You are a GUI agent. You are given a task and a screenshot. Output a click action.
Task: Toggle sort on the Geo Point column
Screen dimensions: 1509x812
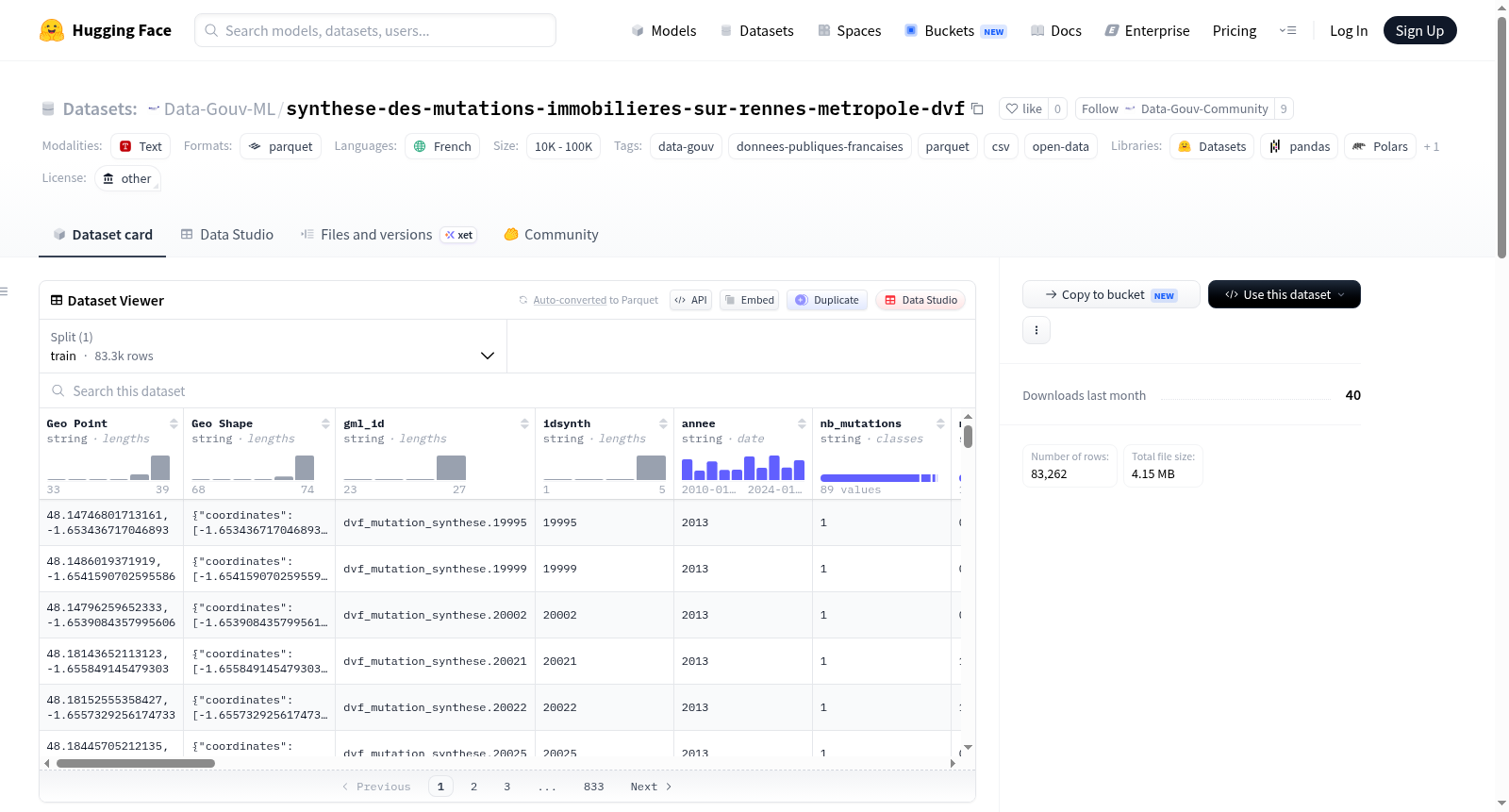pos(174,423)
